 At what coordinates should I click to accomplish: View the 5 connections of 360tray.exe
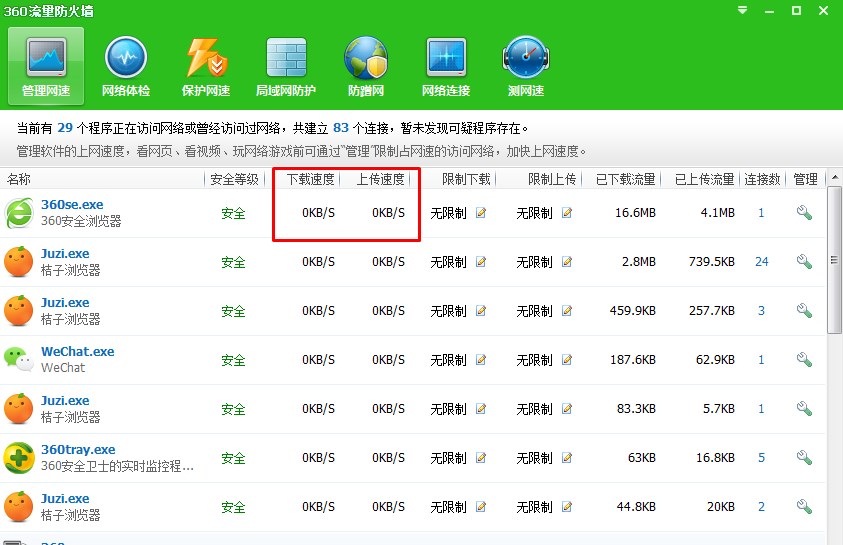(x=761, y=458)
